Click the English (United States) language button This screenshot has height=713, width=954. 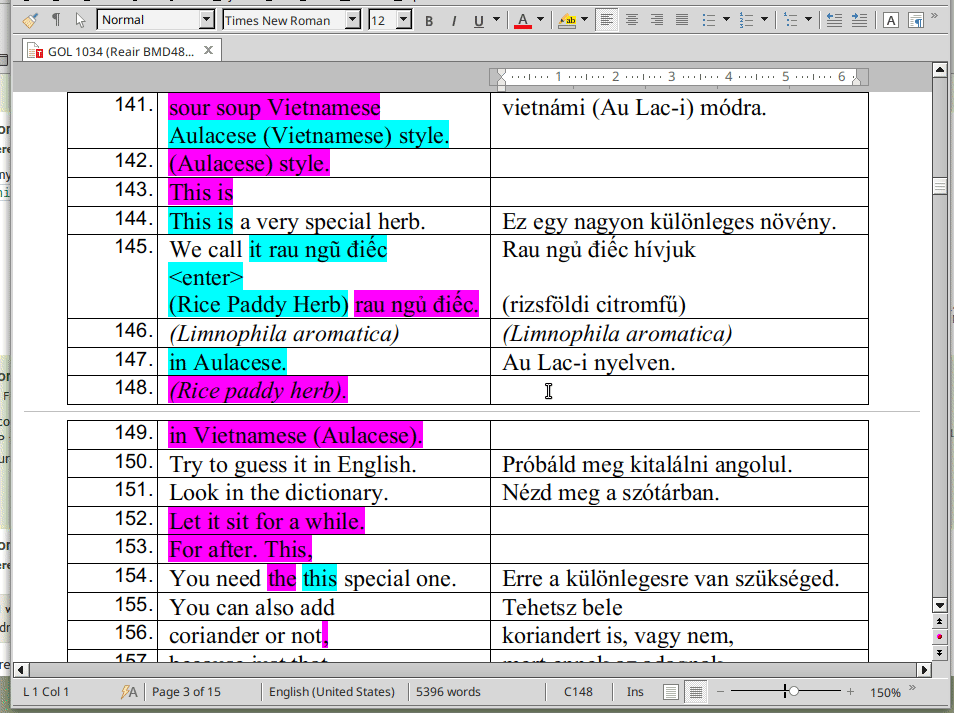click(x=332, y=692)
